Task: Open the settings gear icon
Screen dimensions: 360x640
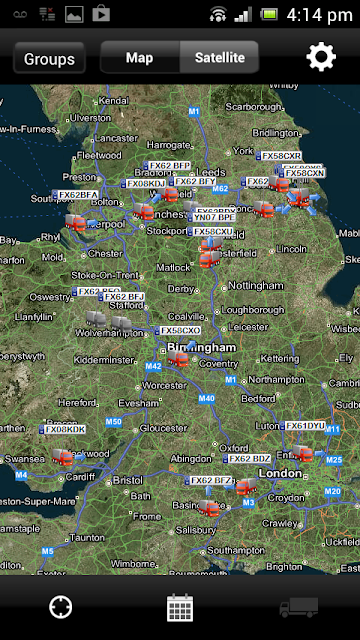Action: coord(321,57)
